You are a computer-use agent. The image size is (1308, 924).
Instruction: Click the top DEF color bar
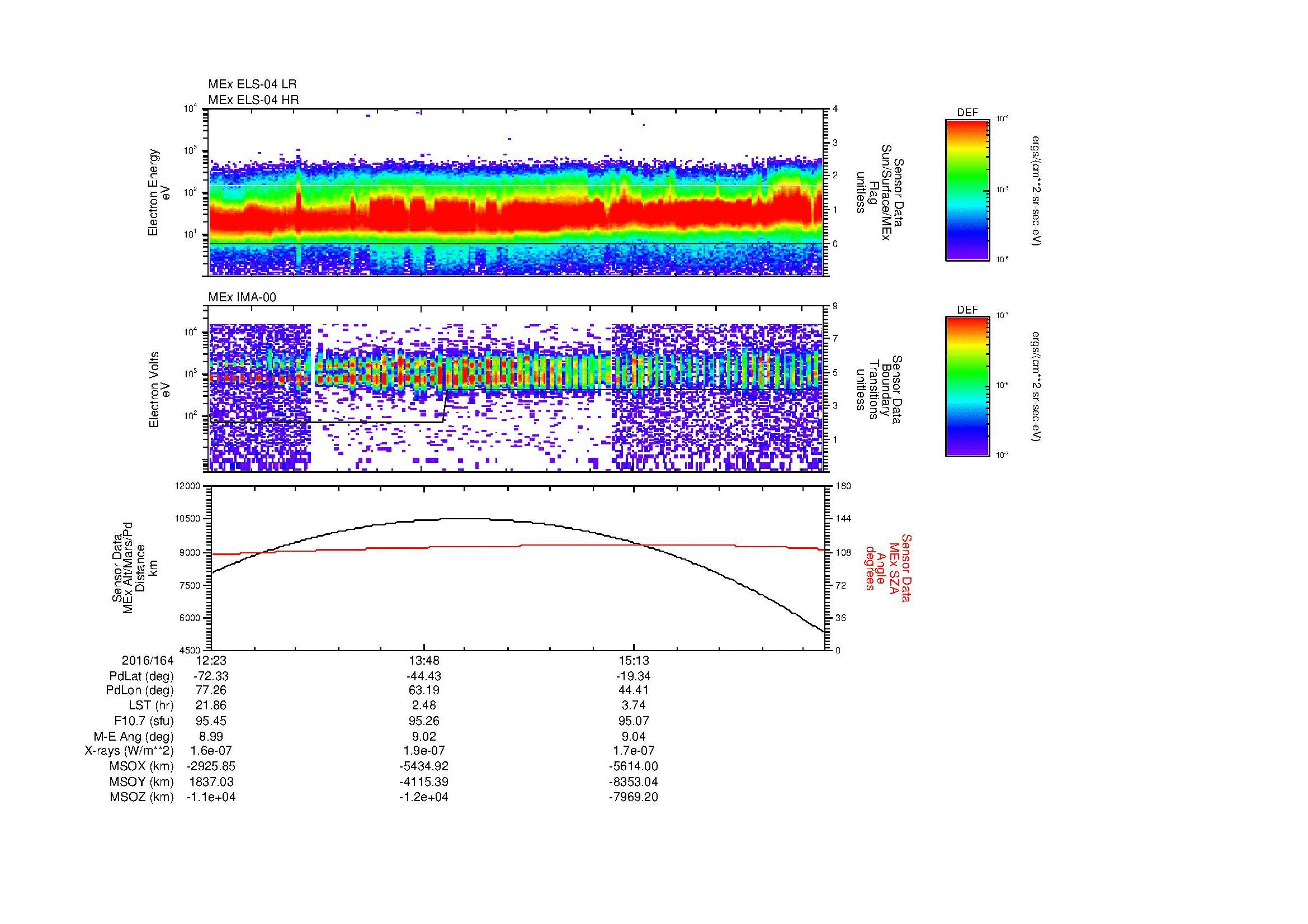967,190
